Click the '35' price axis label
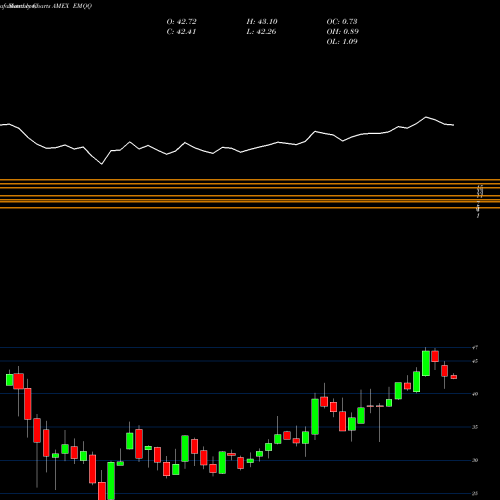This screenshot has width=500, height=500. [475, 427]
